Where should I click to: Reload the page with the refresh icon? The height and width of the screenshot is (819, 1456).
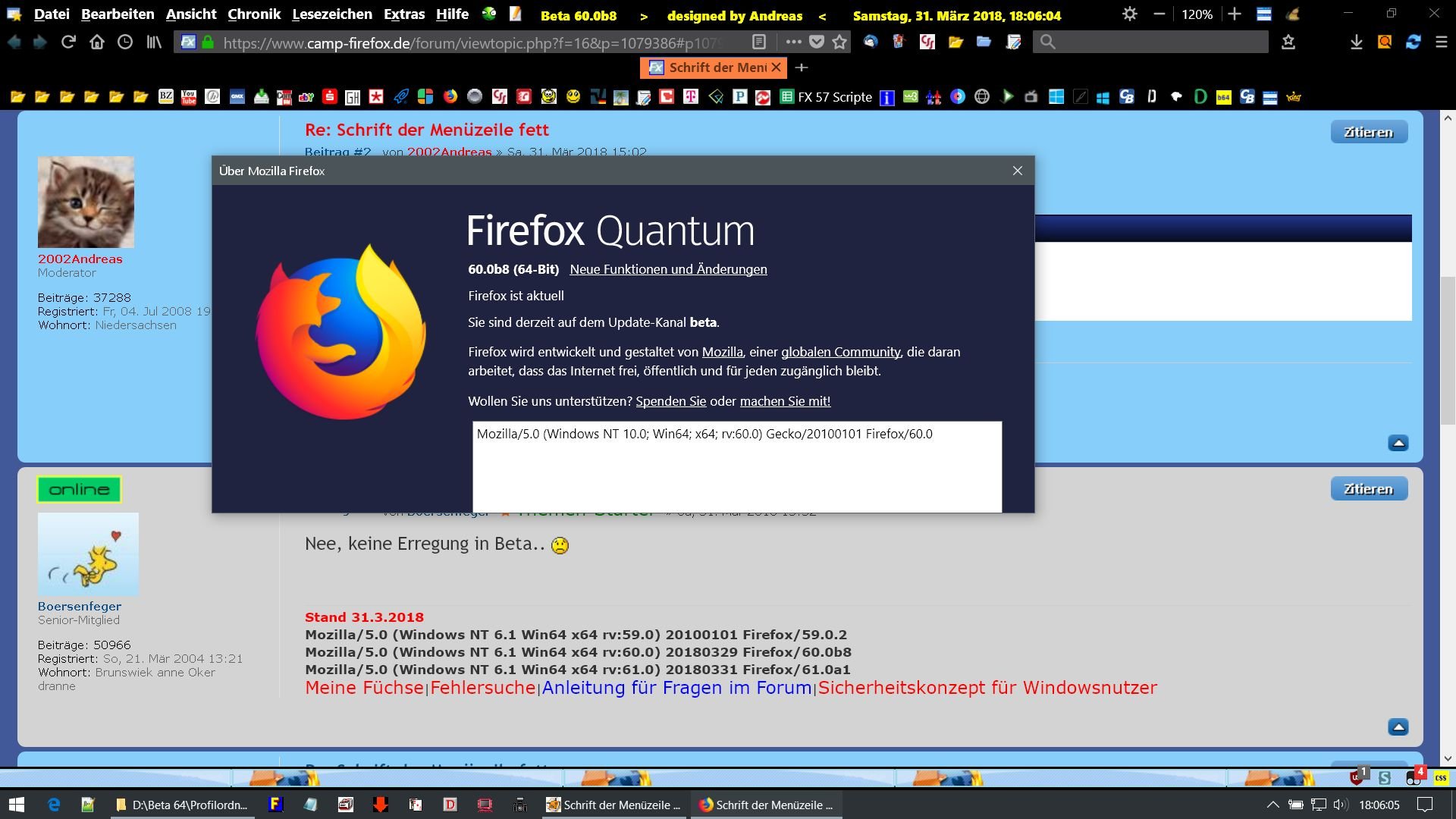click(x=68, y=42)
